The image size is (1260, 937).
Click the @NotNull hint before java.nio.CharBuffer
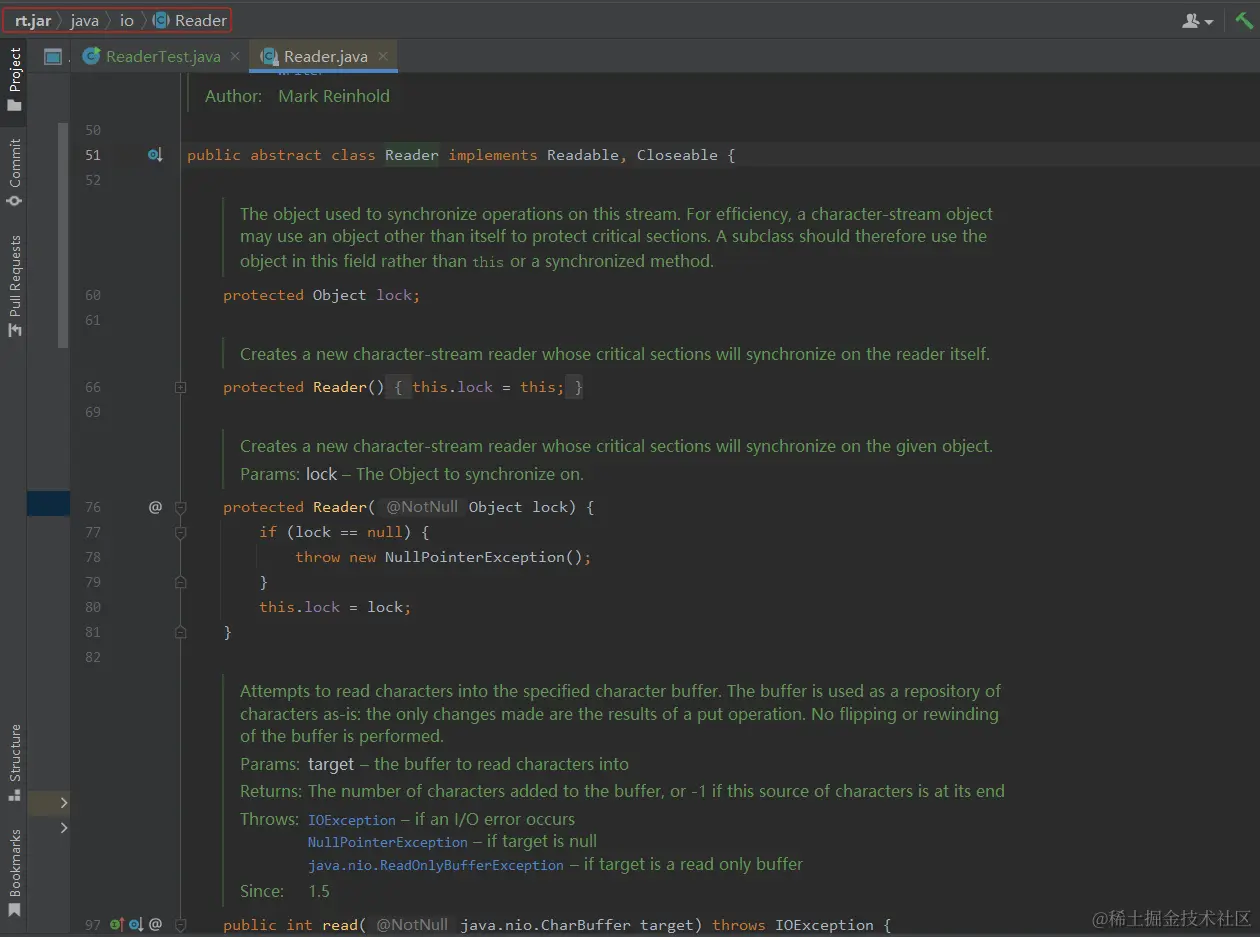click(x=412, y=925)
